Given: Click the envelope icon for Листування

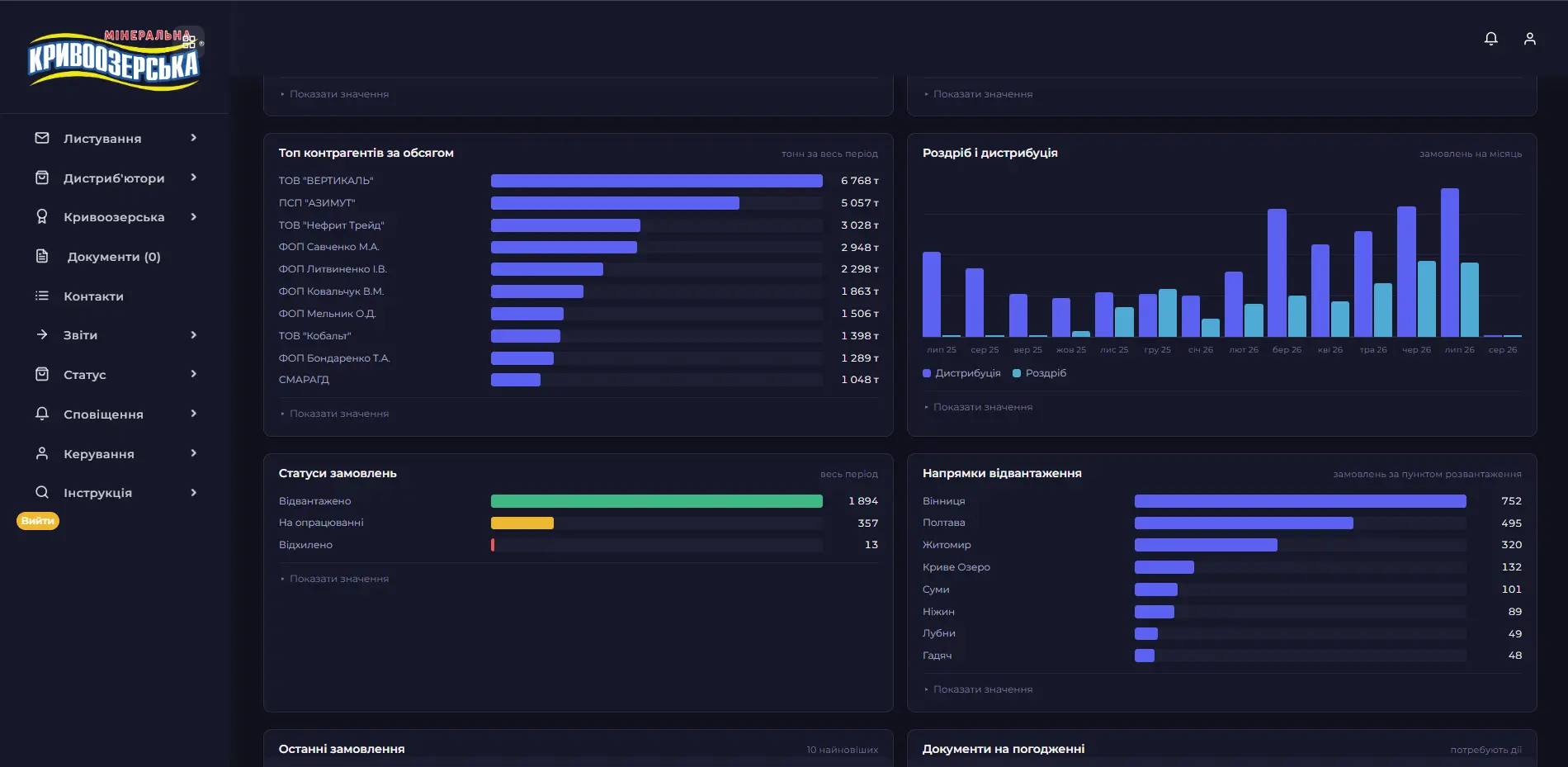Looking at the screenshot, I should click(x=42, y=138).
